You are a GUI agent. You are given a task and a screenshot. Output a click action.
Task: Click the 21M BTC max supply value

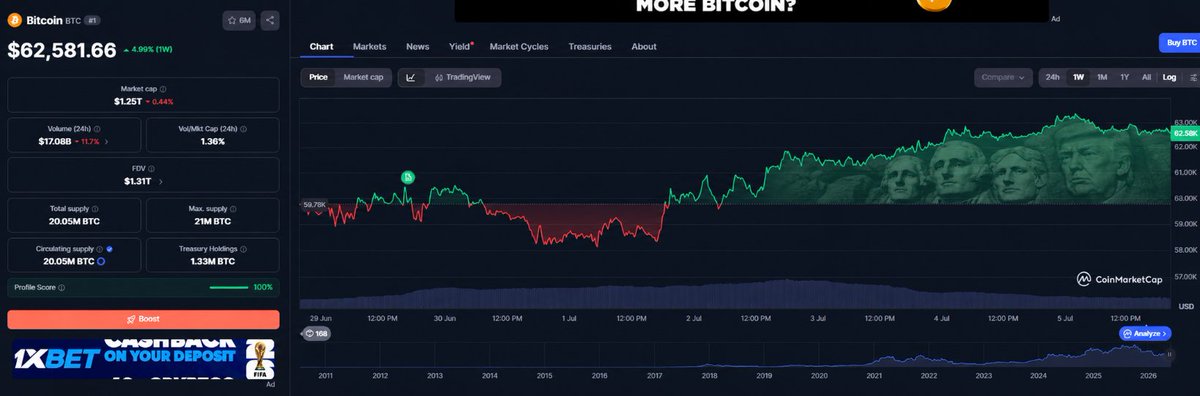tap(212, 221)
